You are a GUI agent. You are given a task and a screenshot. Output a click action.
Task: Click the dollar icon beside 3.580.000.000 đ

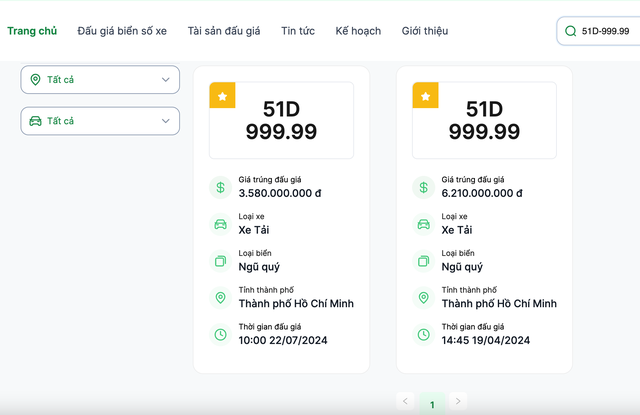tap(220, 187)
